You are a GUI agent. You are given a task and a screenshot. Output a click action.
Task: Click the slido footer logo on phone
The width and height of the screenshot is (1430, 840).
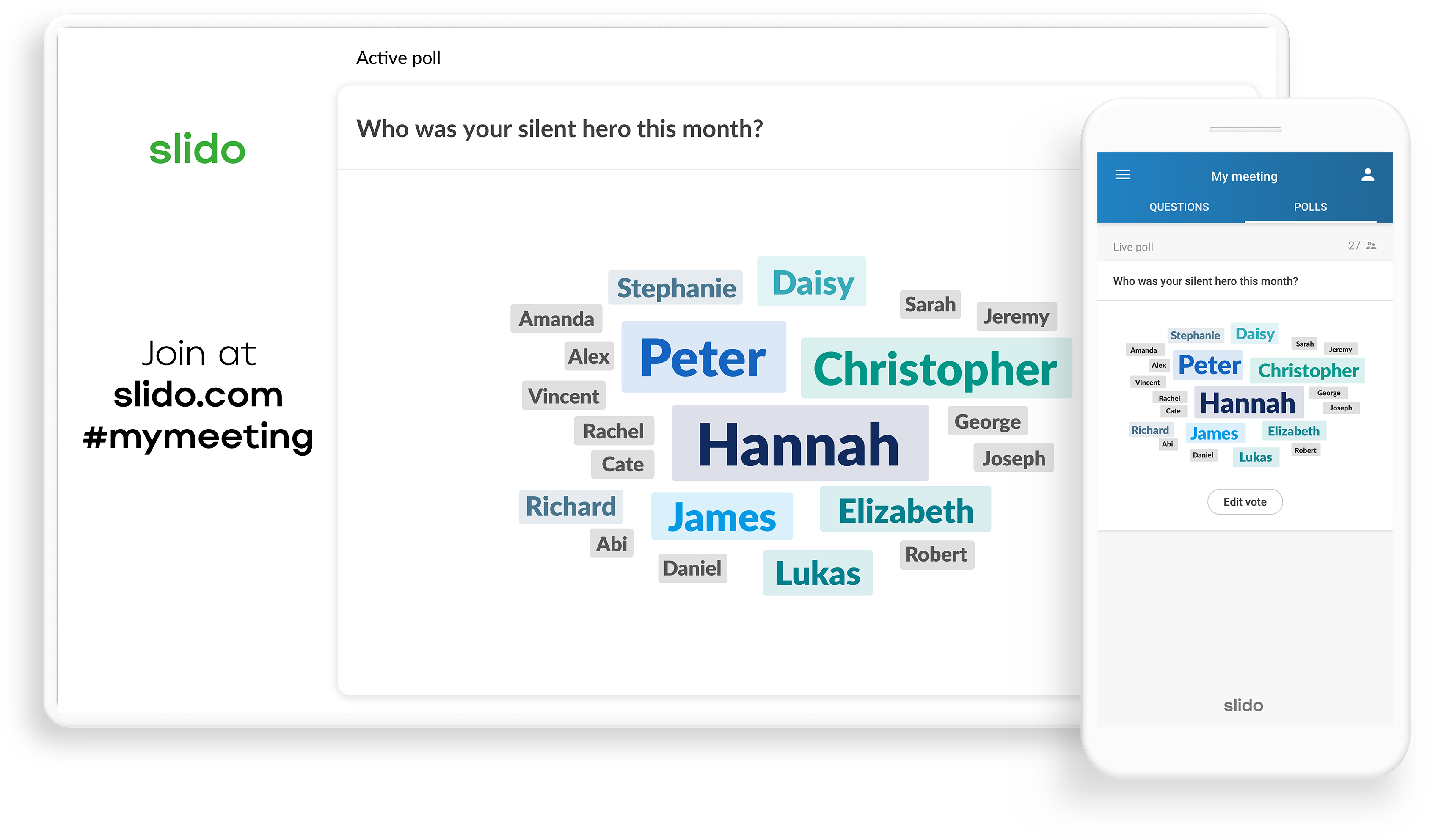click(x=1243, y=705)
